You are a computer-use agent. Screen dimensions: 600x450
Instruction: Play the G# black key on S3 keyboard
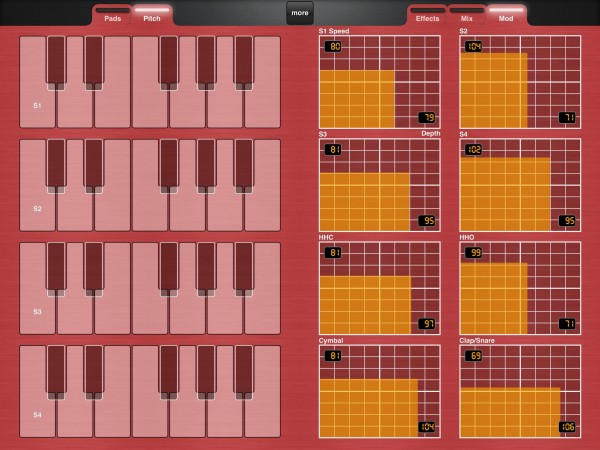pyautogui.click(x=206, y=267)
